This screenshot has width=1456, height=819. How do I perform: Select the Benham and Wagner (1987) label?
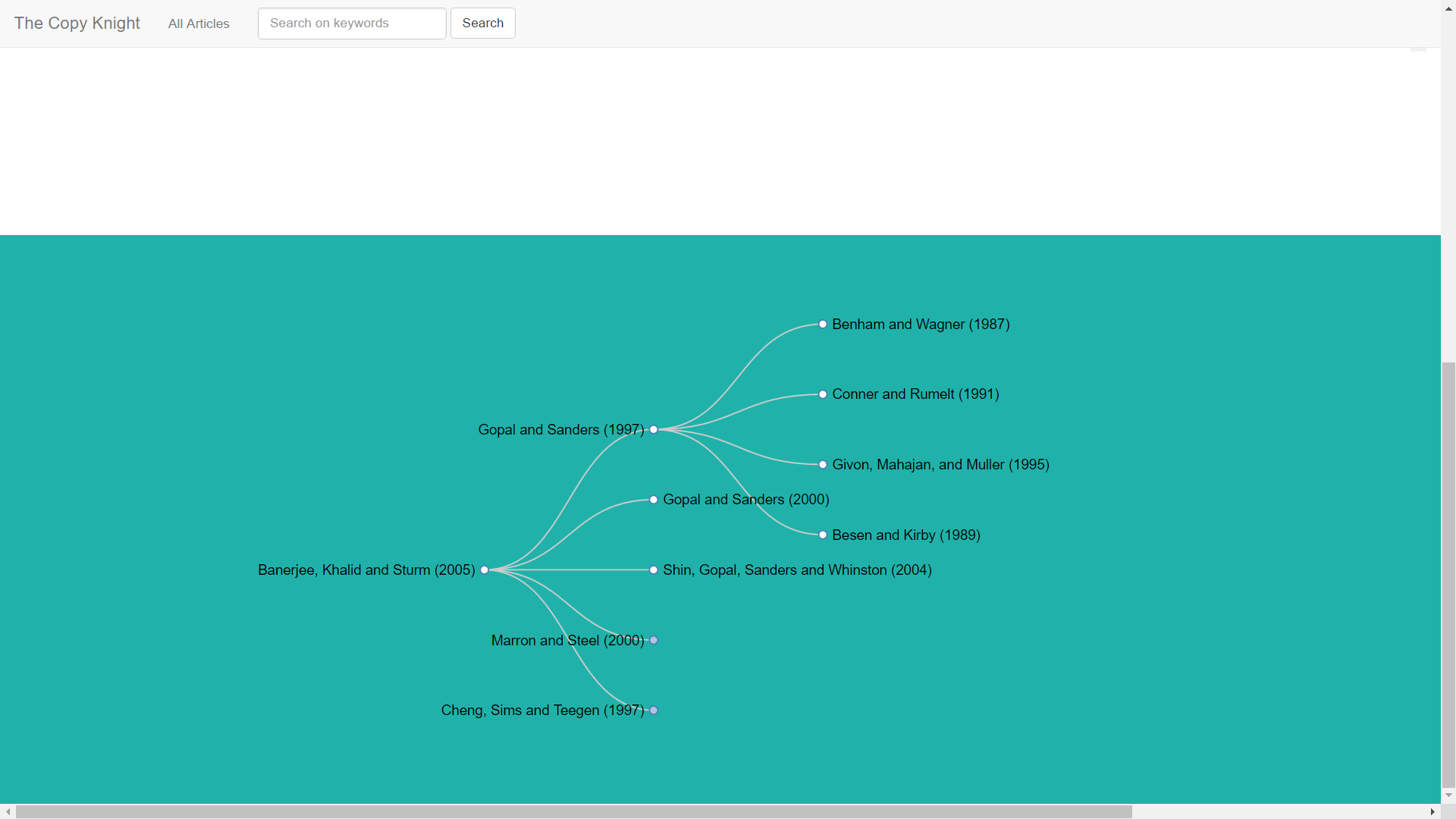921,324
